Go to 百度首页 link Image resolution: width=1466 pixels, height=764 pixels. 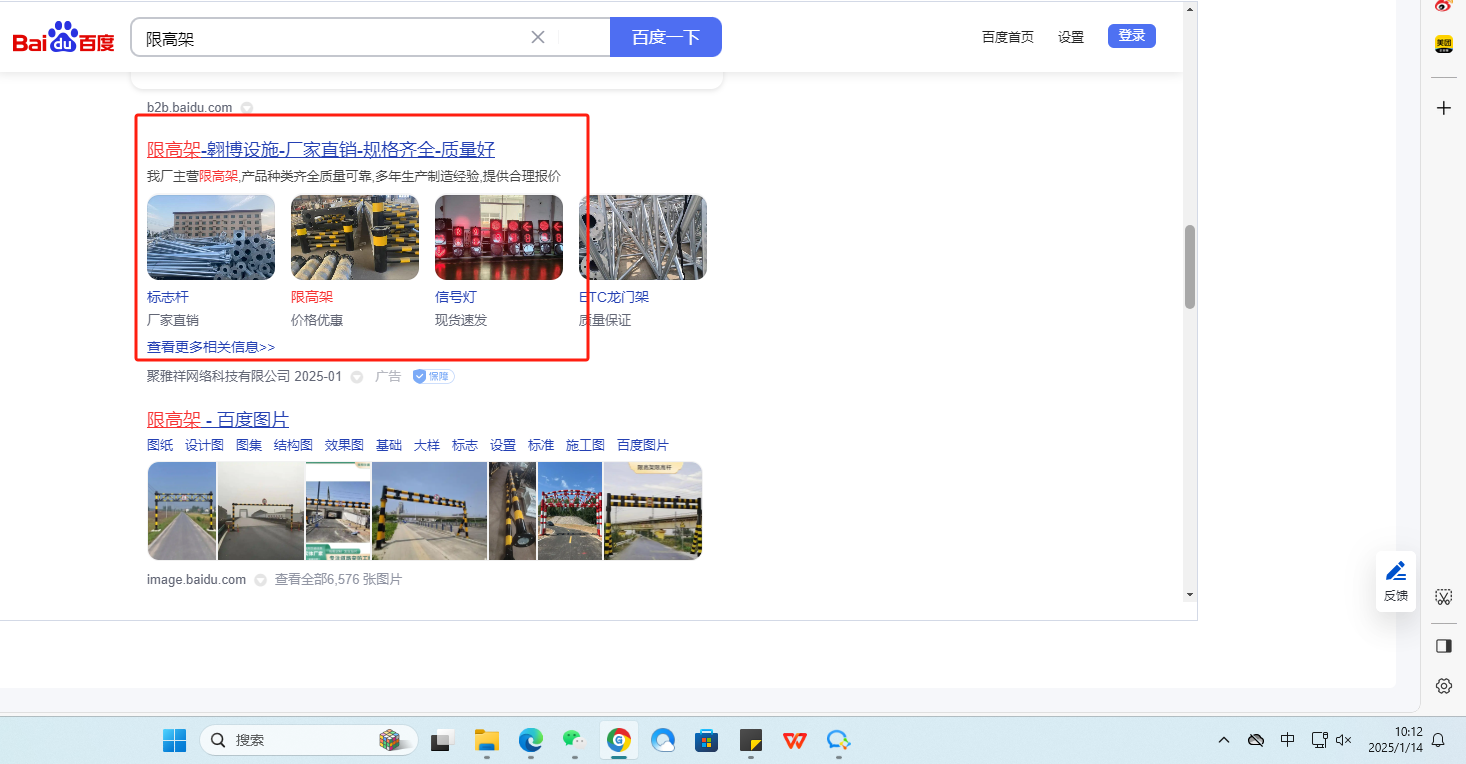1008,37
